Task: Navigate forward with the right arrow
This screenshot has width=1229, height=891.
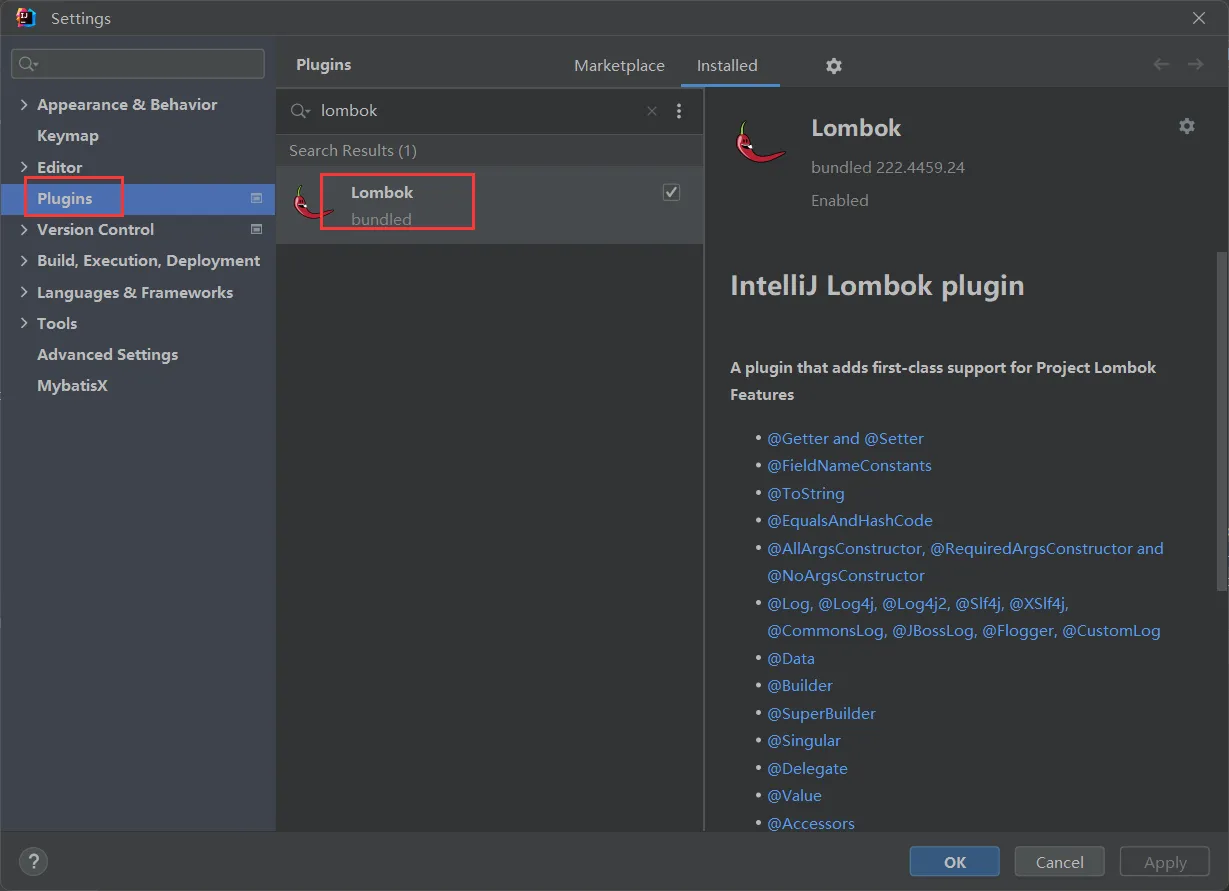Action: pyautogui.click(x=1195, y=65)
